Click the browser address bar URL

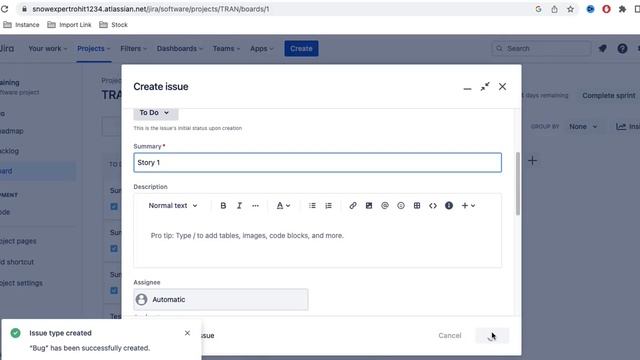pyautogui.click(x=151, y=9)
